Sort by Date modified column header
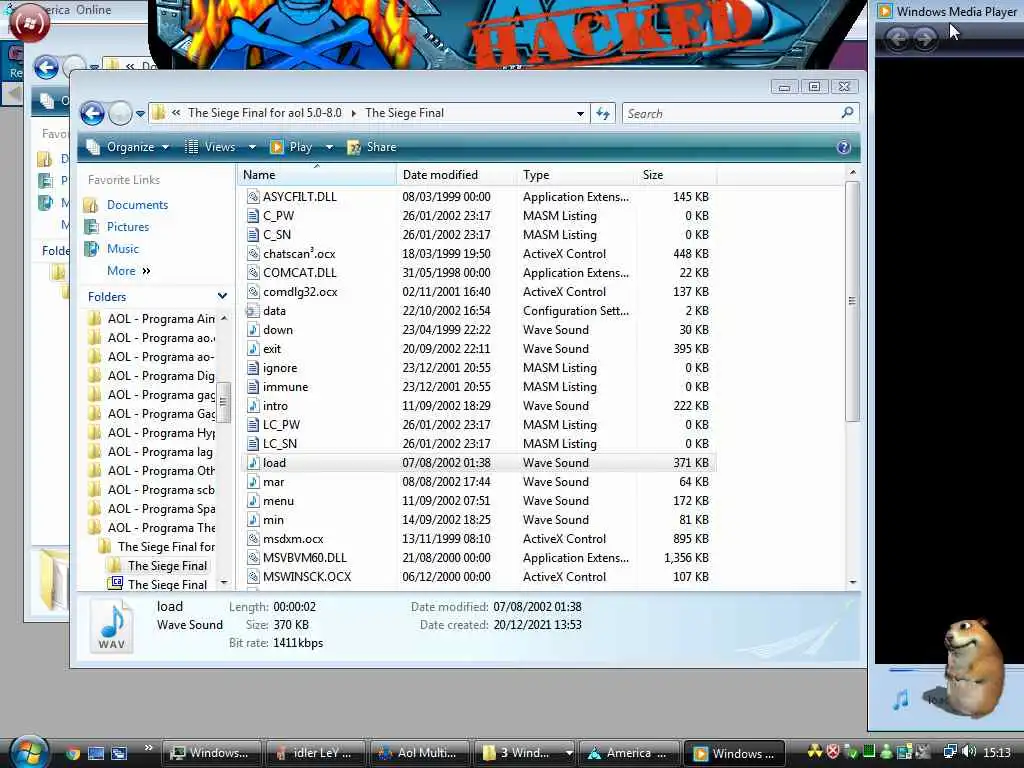 click(x=456, y=175)
